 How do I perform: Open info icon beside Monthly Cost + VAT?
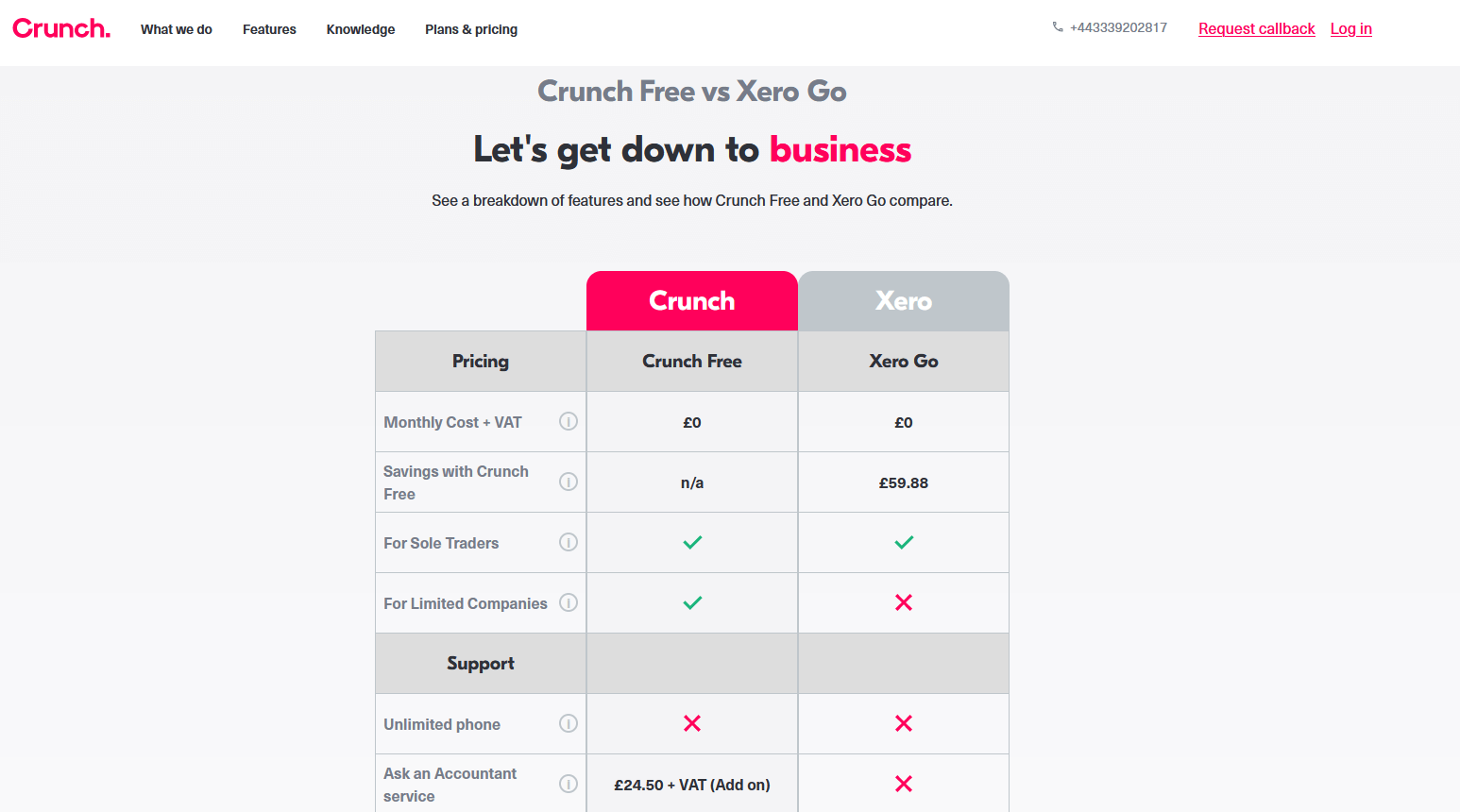[569, 421]
